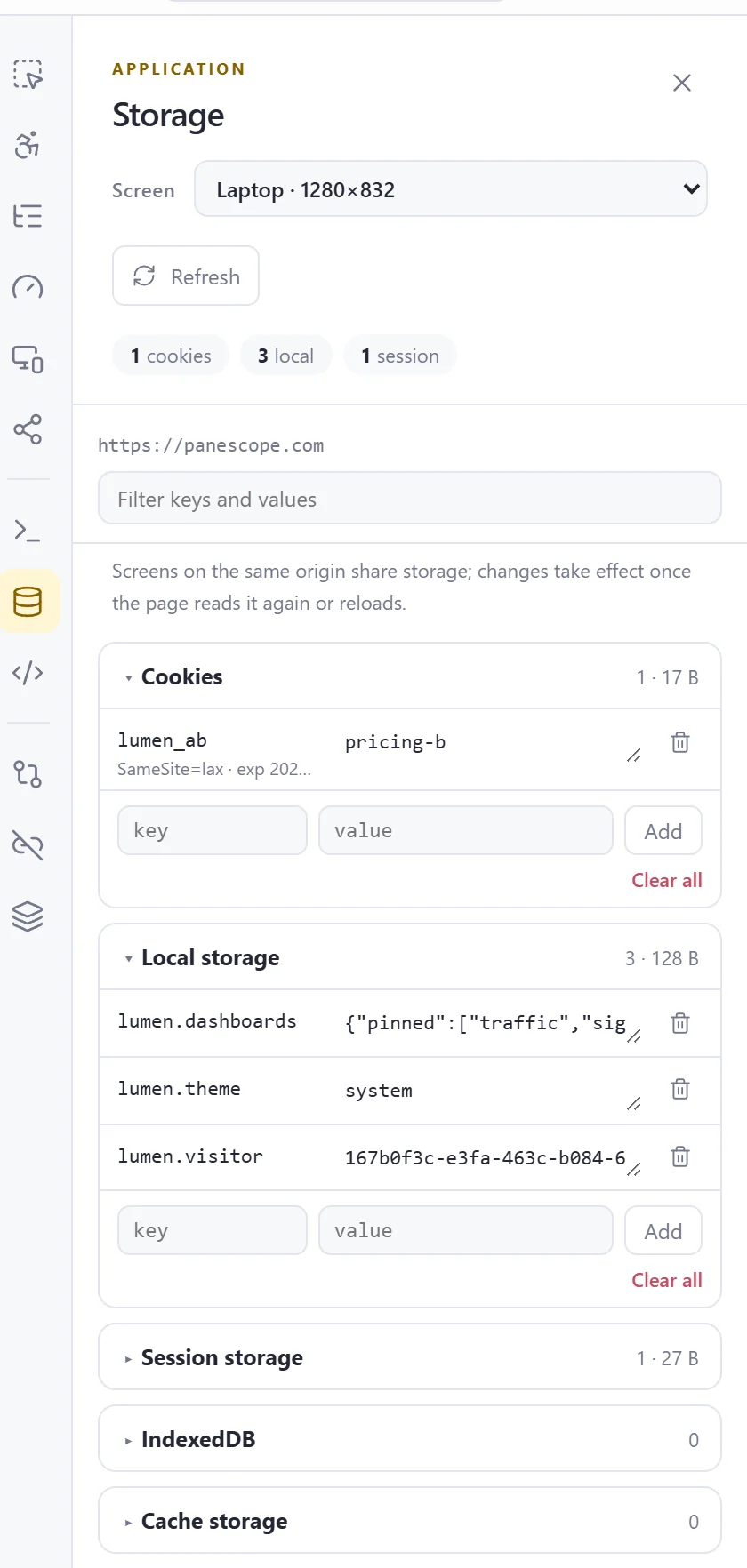
Task: Open the element tree outline panel
Action: (x=28, y=216)
